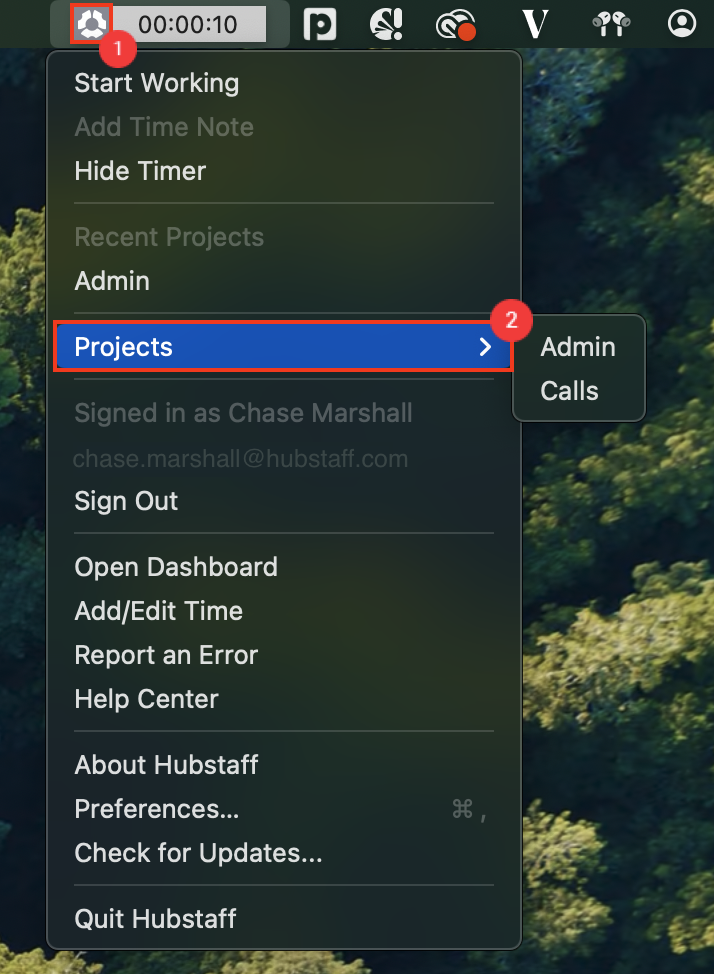Screen dimensions: 714x974
Task: Open the V menu bar icon
Action: tap(534, 24)
